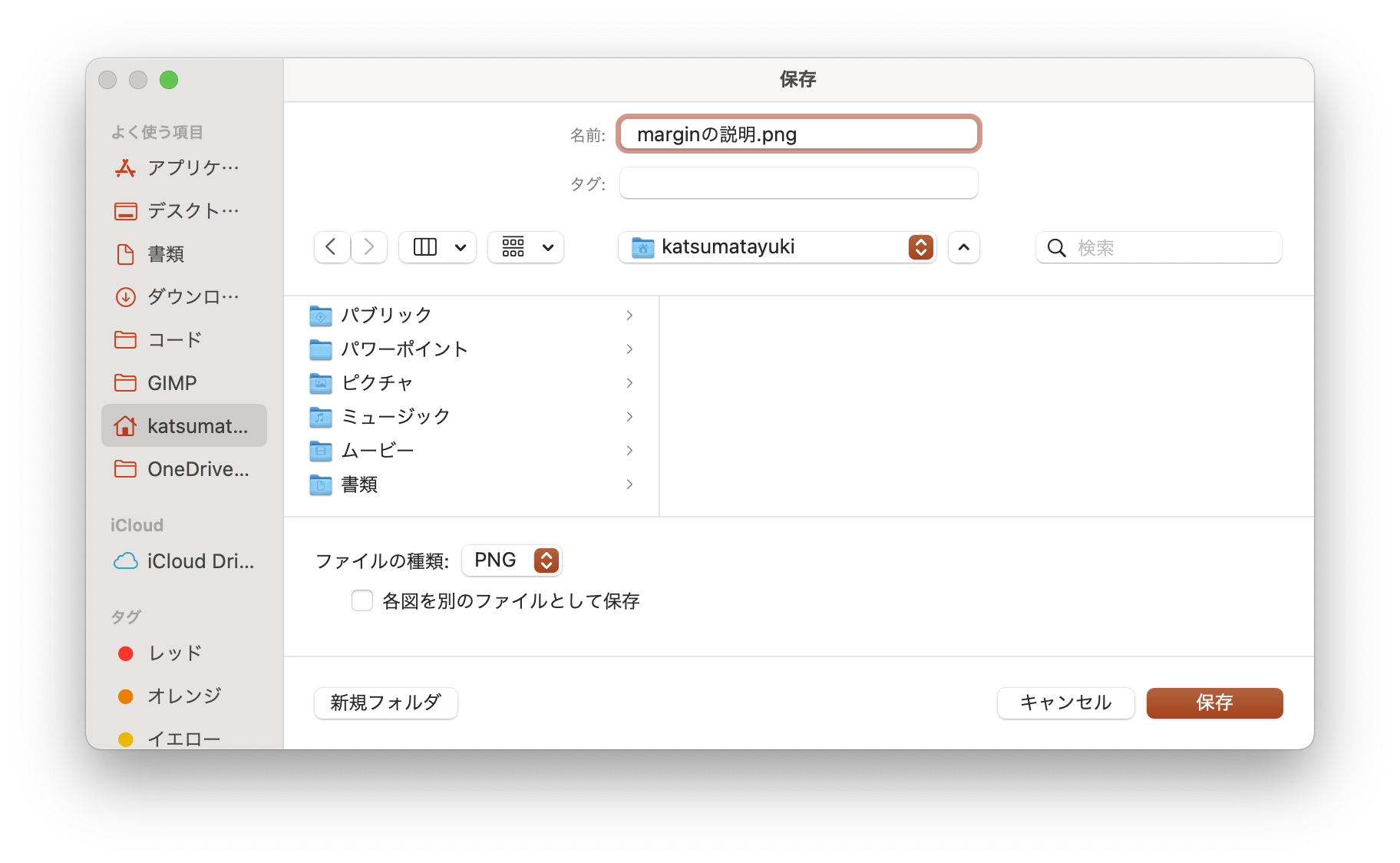Click the キャンセル button
Viewport: 1400px width, 863px height.
point(1065,703)
